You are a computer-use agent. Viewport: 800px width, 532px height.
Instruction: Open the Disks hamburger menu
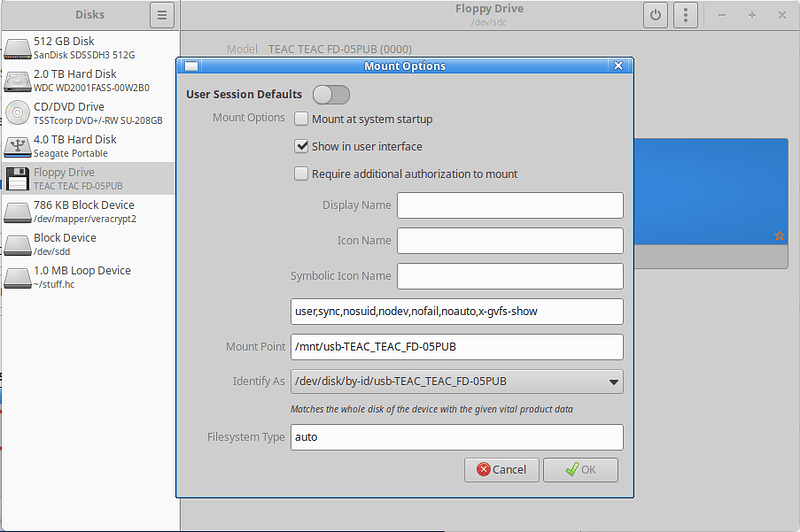(x=162, y=15)
